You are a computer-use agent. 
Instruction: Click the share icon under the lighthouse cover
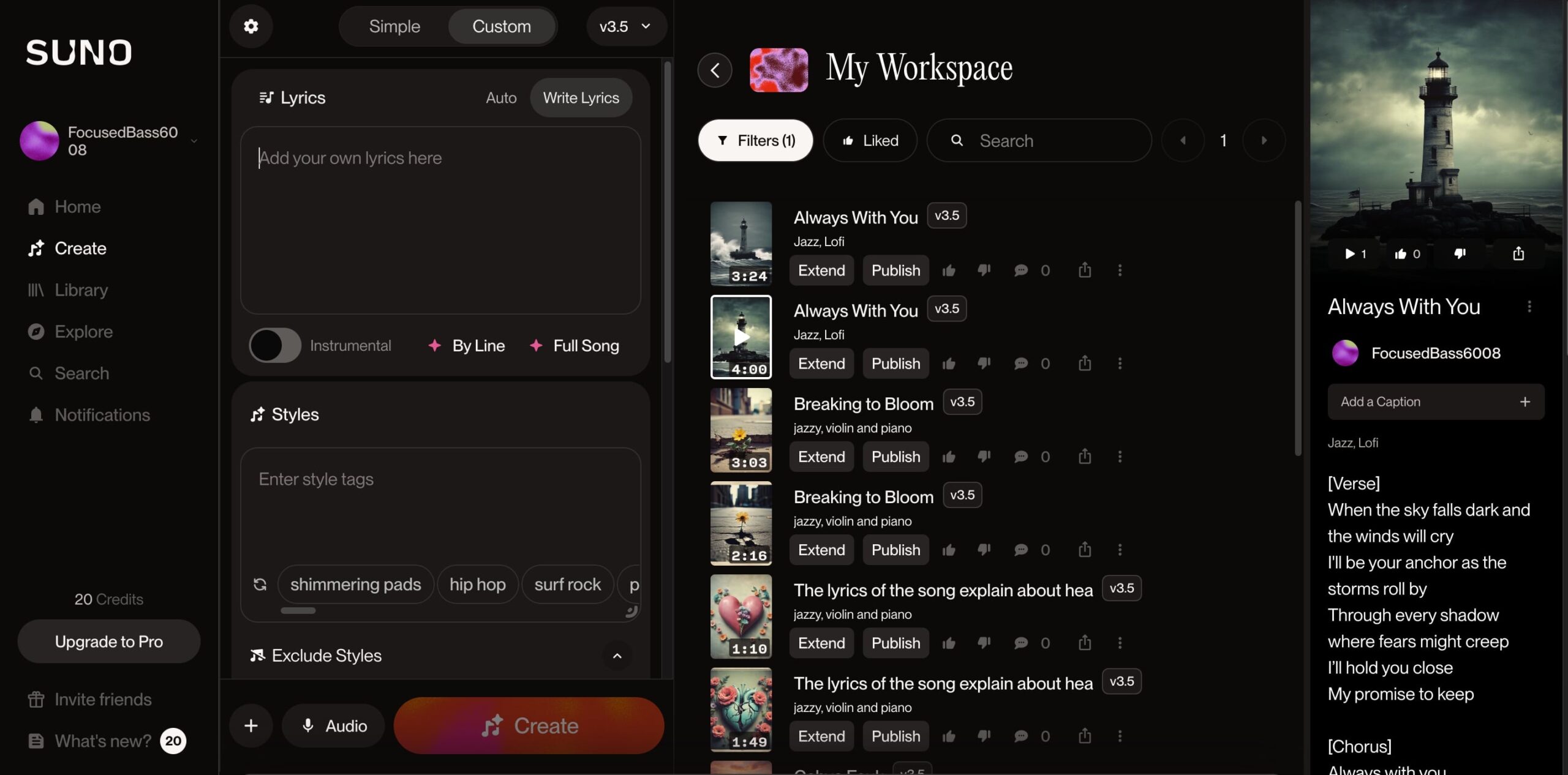[1518, 253]
